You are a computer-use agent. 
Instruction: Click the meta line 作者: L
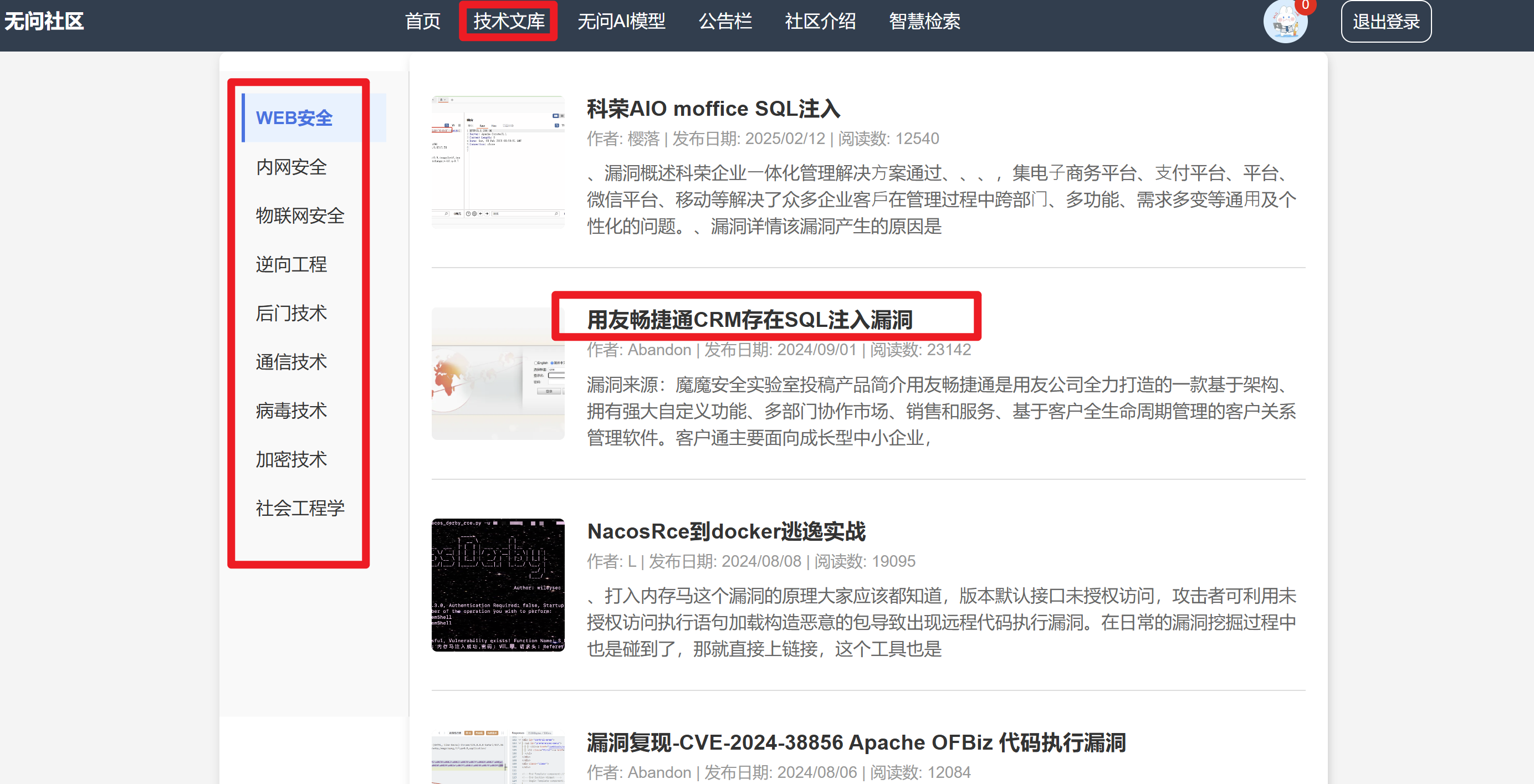pos(751,561)
